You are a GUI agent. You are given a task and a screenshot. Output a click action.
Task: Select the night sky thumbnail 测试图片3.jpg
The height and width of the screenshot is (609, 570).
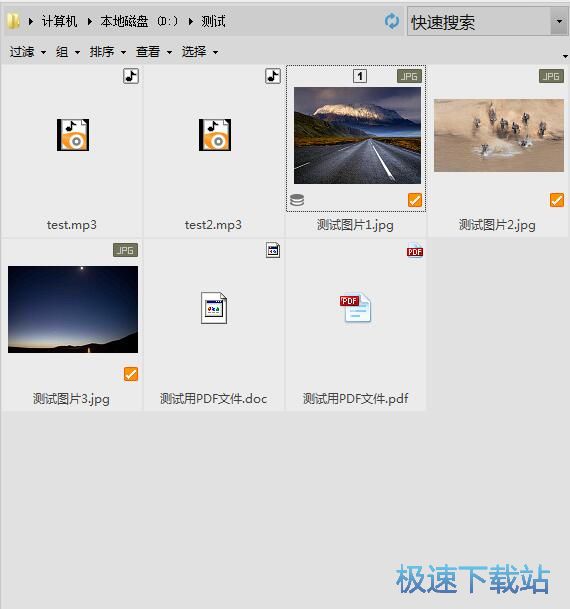tap(73, 309)
